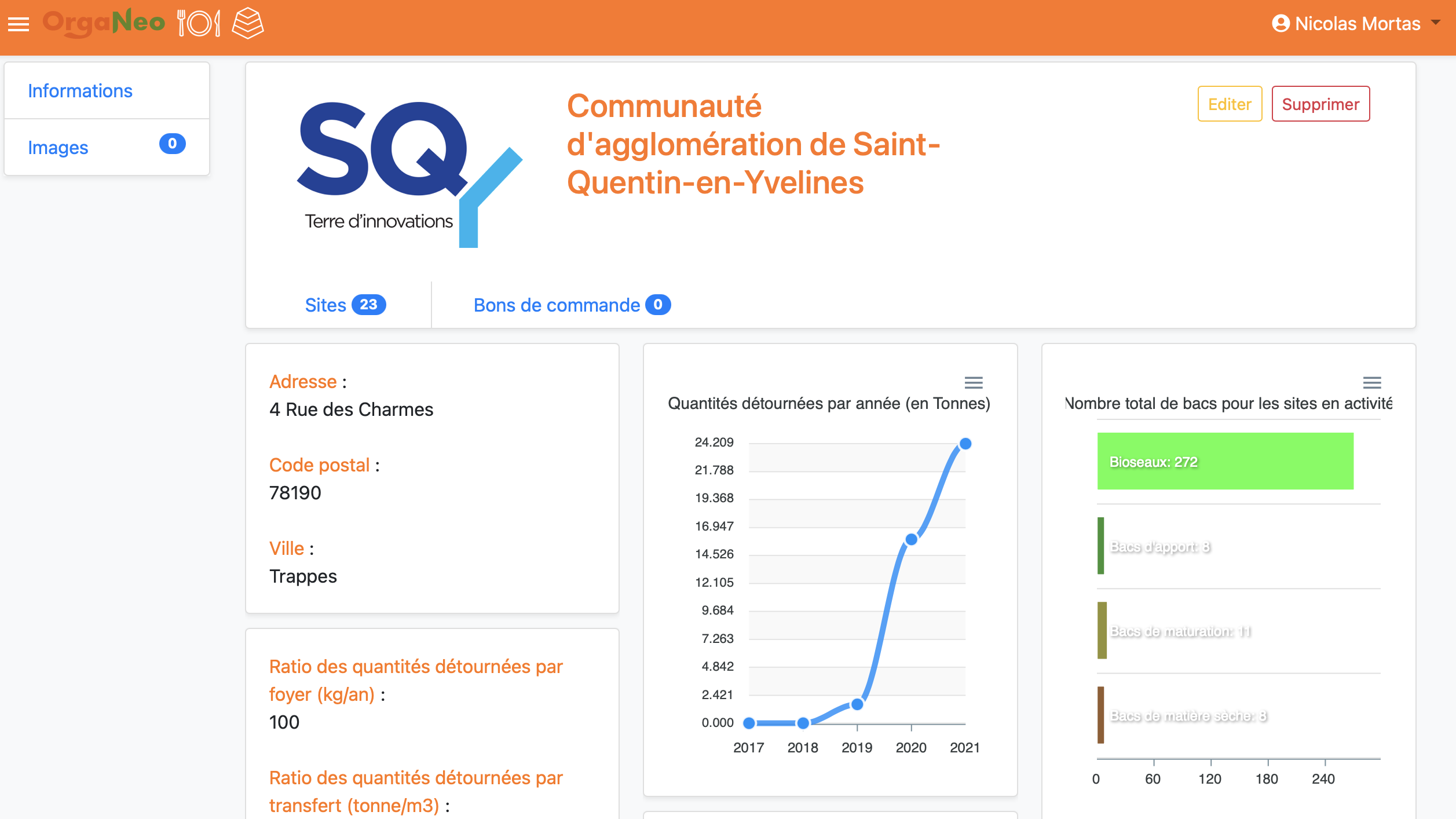Click the 12.105 y-axis label
The width and height of the screenshot is (1456, 819).
(x=714, y=582)
